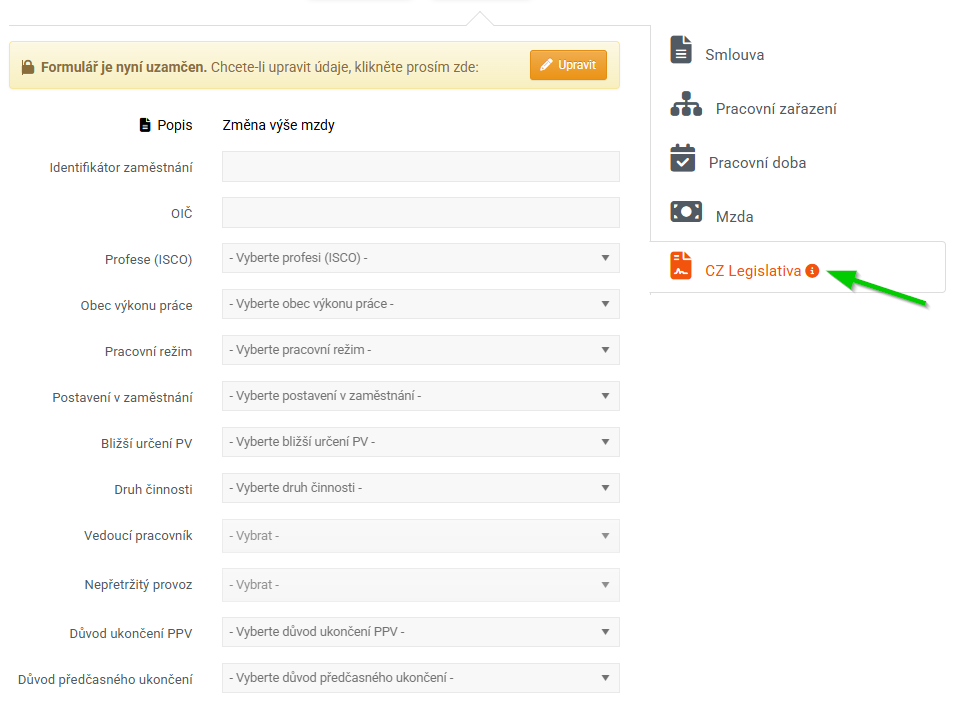Click the Popis document icon
Viewport: 954px width, 717px height.
tap(145, 126)
